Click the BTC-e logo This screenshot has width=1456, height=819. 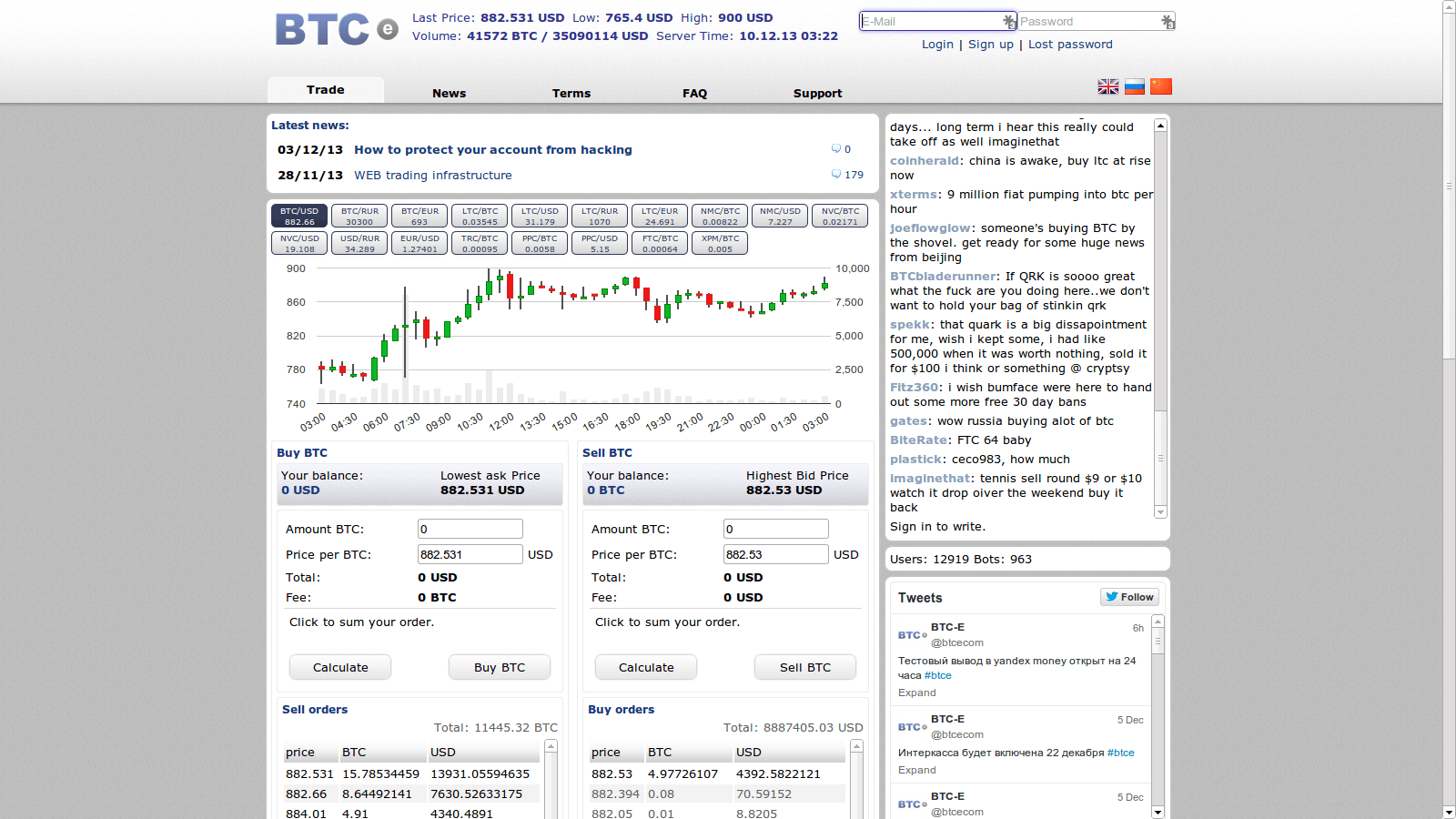pyautogui.click(x=337, y=29)
